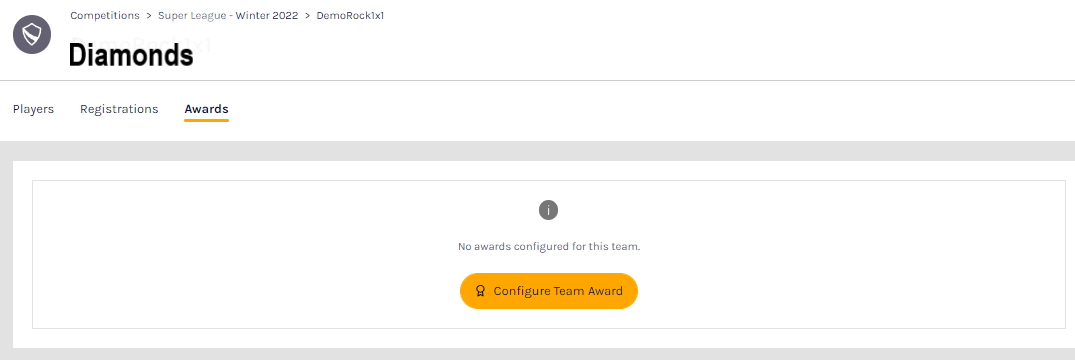Open the DemoRock1x1 breadcrumb
1075x360 pixels.
coord(350,15)
